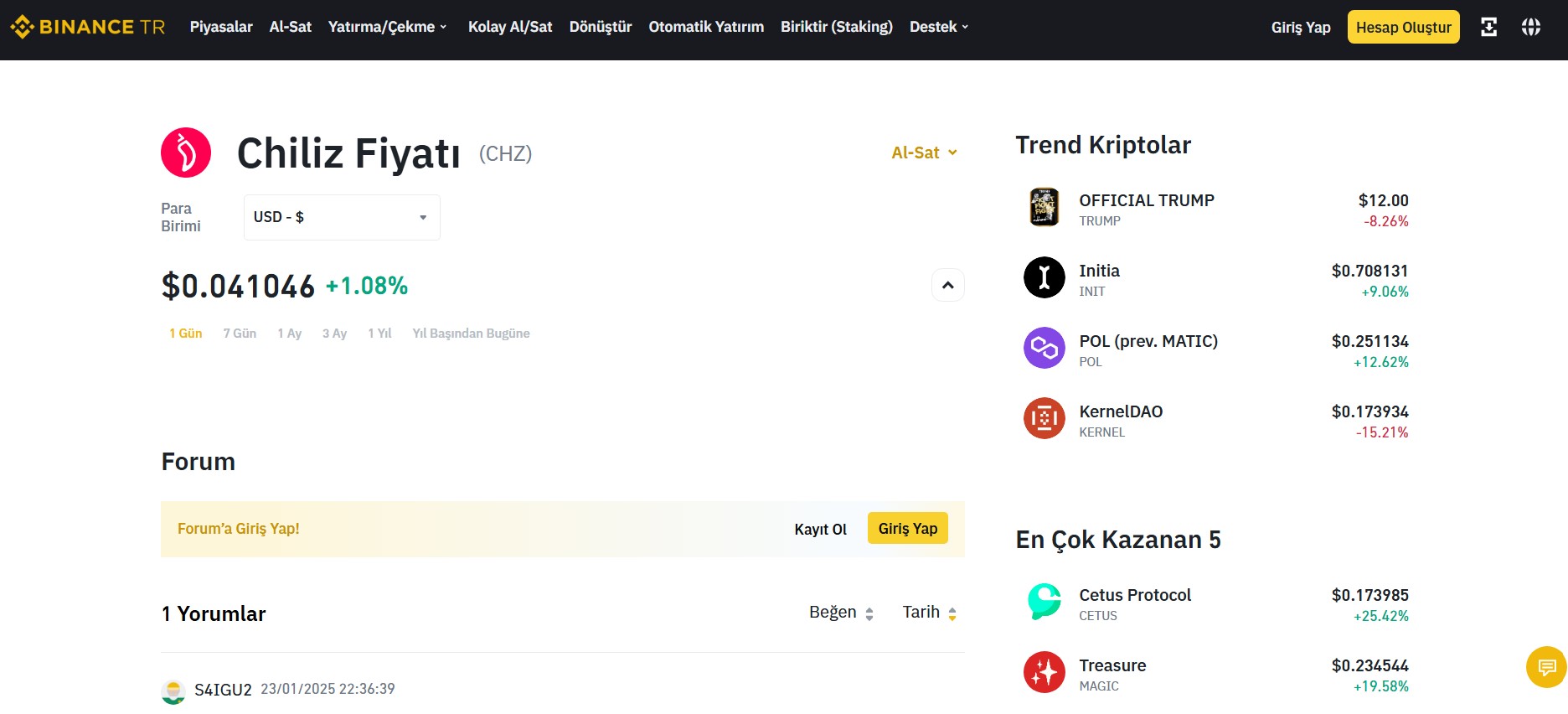Viewport: 1568px width, 714px height.
Task: Open the language globe icon
Action: [x=1530, y=27]
